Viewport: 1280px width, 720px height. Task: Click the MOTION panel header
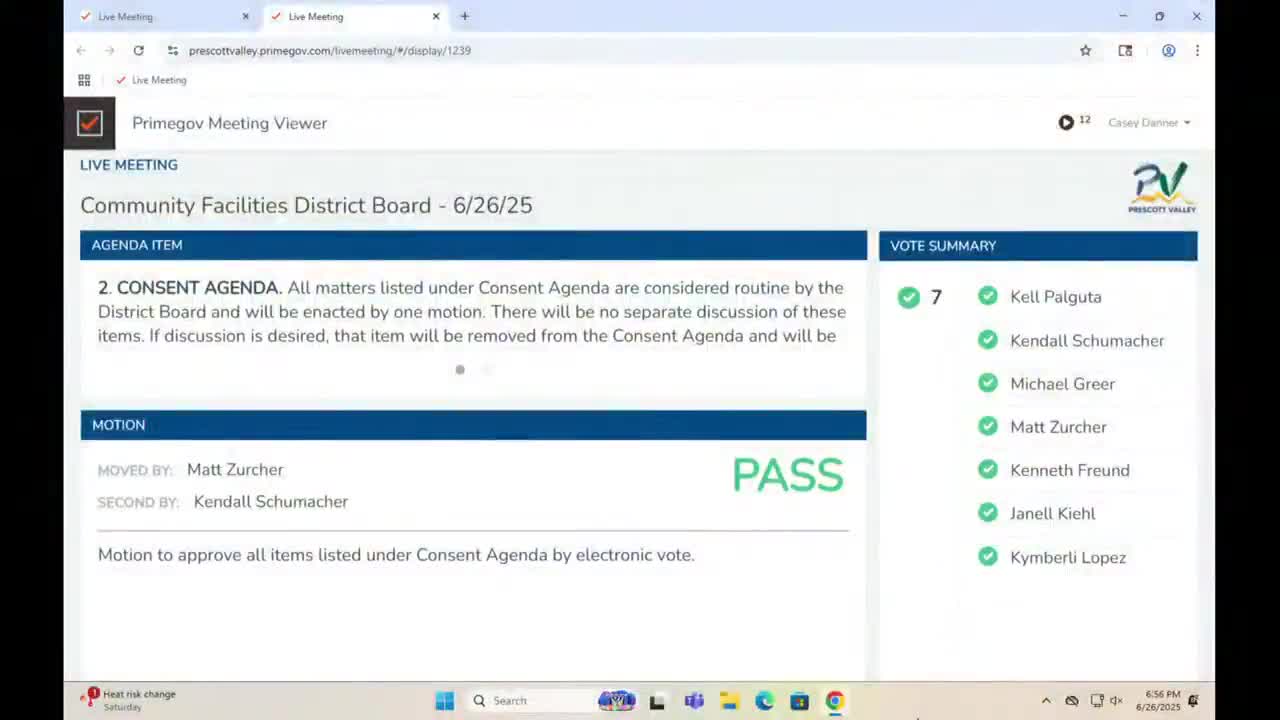[473, 425]
